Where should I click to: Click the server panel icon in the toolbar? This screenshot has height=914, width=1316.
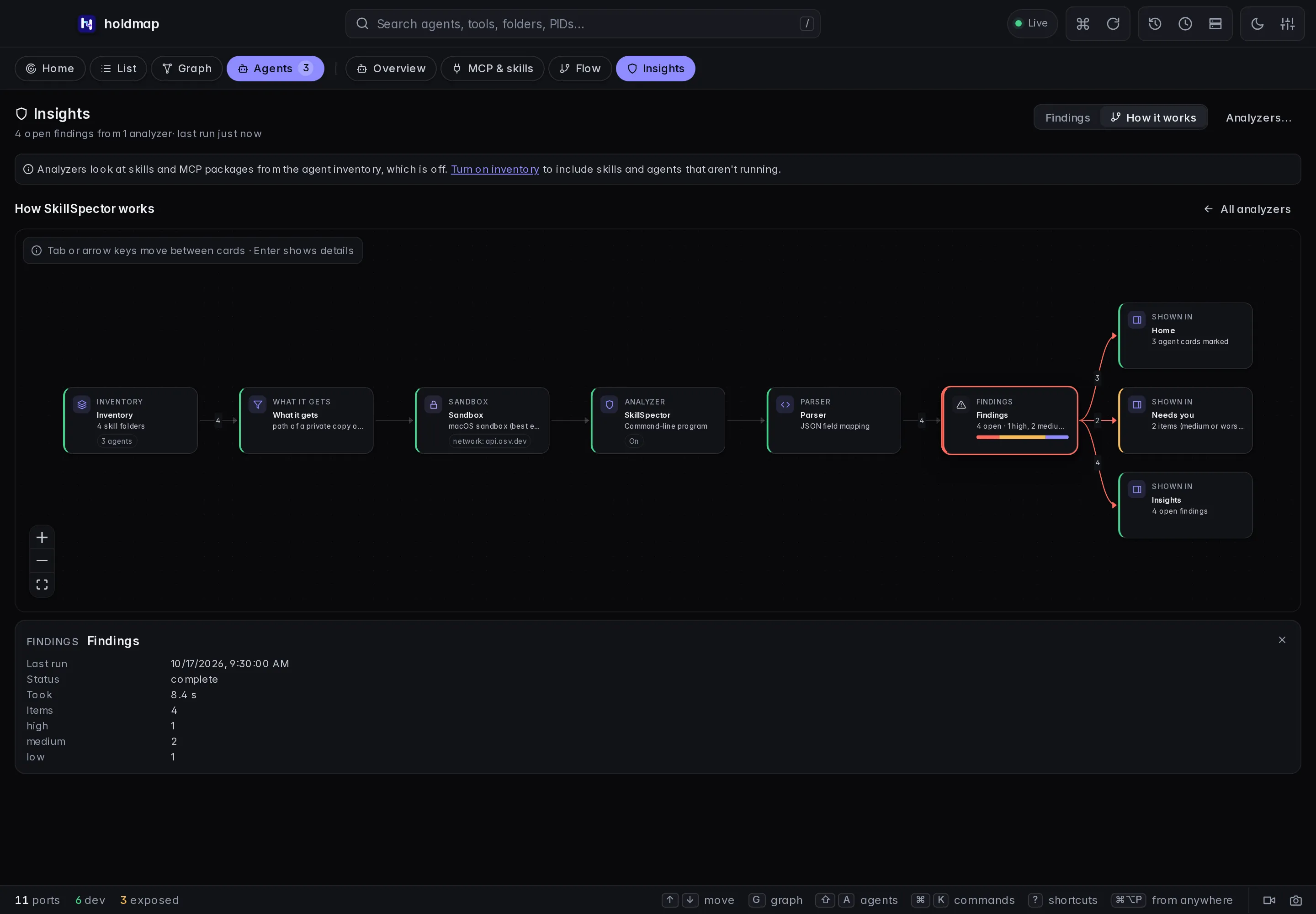(1215, 23)
